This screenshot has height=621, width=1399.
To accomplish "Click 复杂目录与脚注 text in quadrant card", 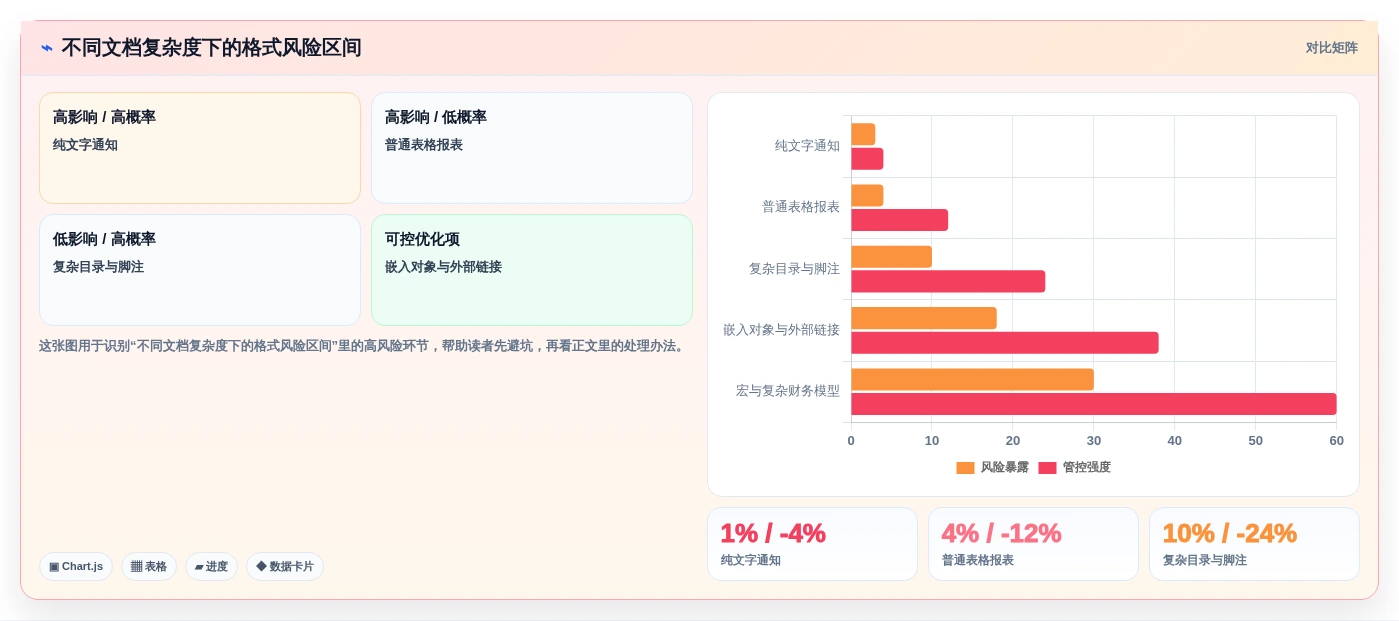I will 98,267.
